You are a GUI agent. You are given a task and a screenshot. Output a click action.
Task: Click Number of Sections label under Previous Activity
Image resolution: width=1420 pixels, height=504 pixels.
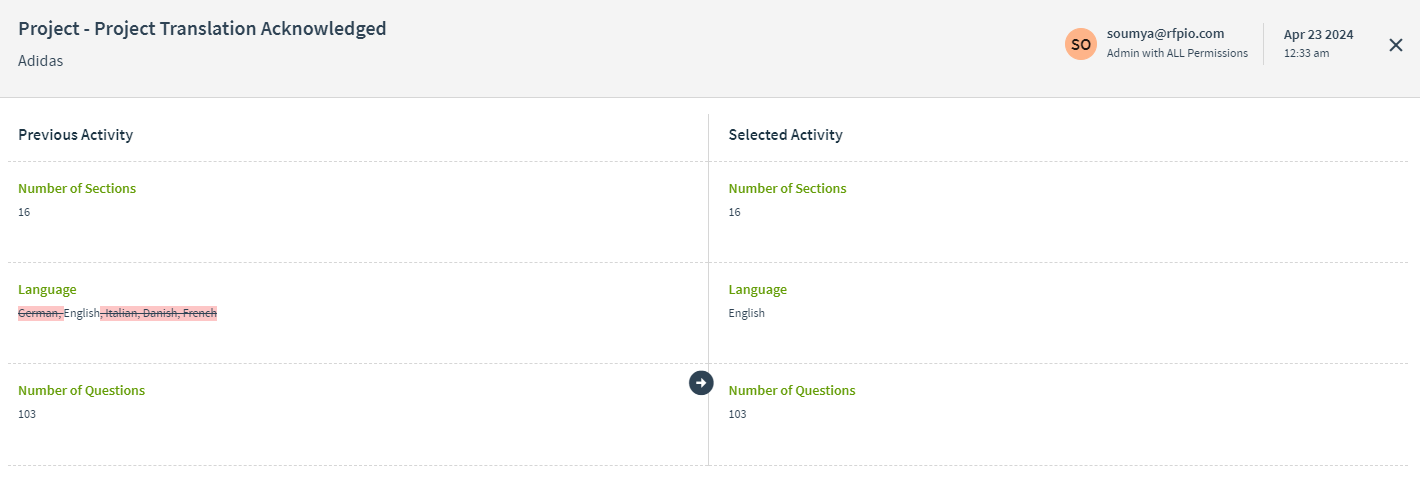77,188
